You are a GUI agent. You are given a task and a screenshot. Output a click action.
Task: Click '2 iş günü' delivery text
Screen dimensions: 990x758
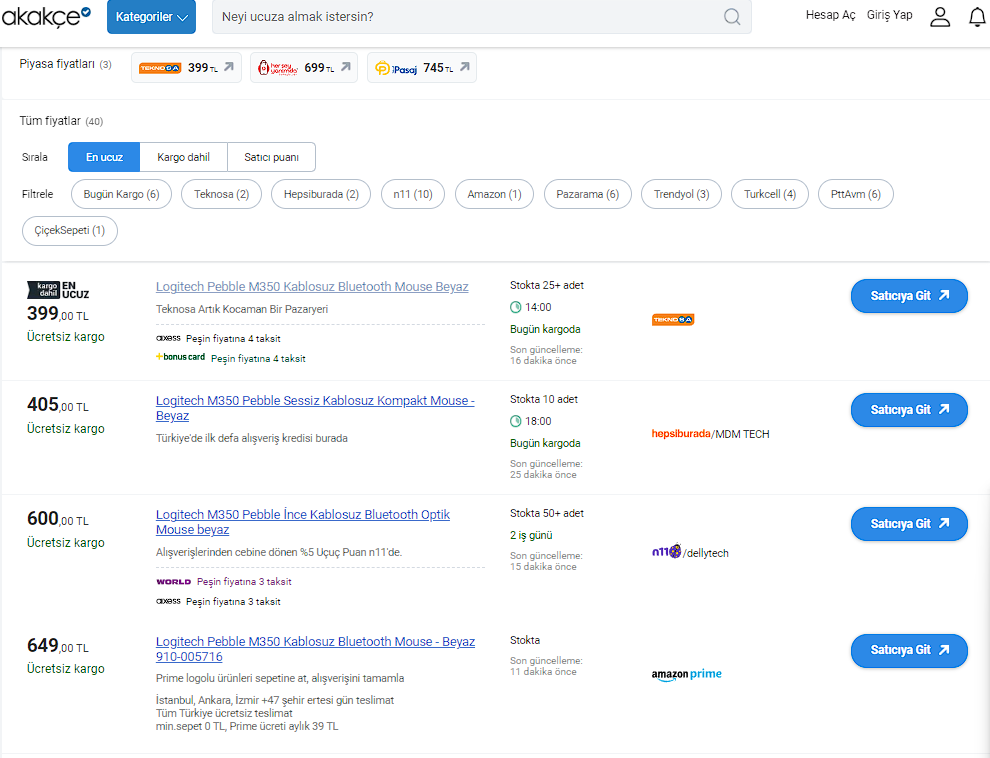pos(531,535)
